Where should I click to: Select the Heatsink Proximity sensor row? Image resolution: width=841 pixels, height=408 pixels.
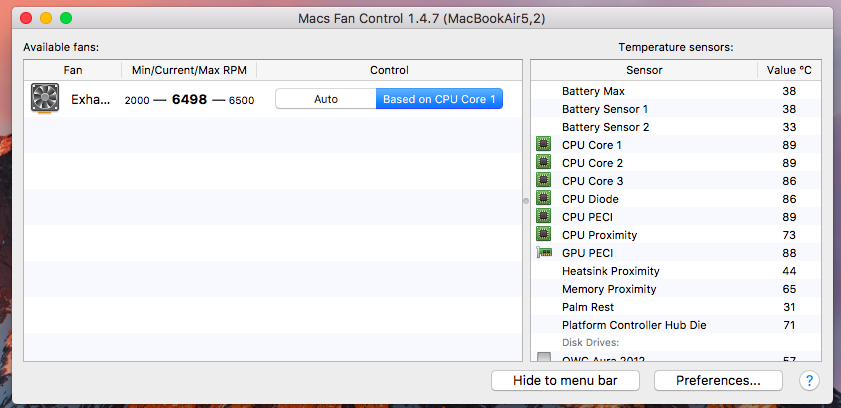point(676,271)
